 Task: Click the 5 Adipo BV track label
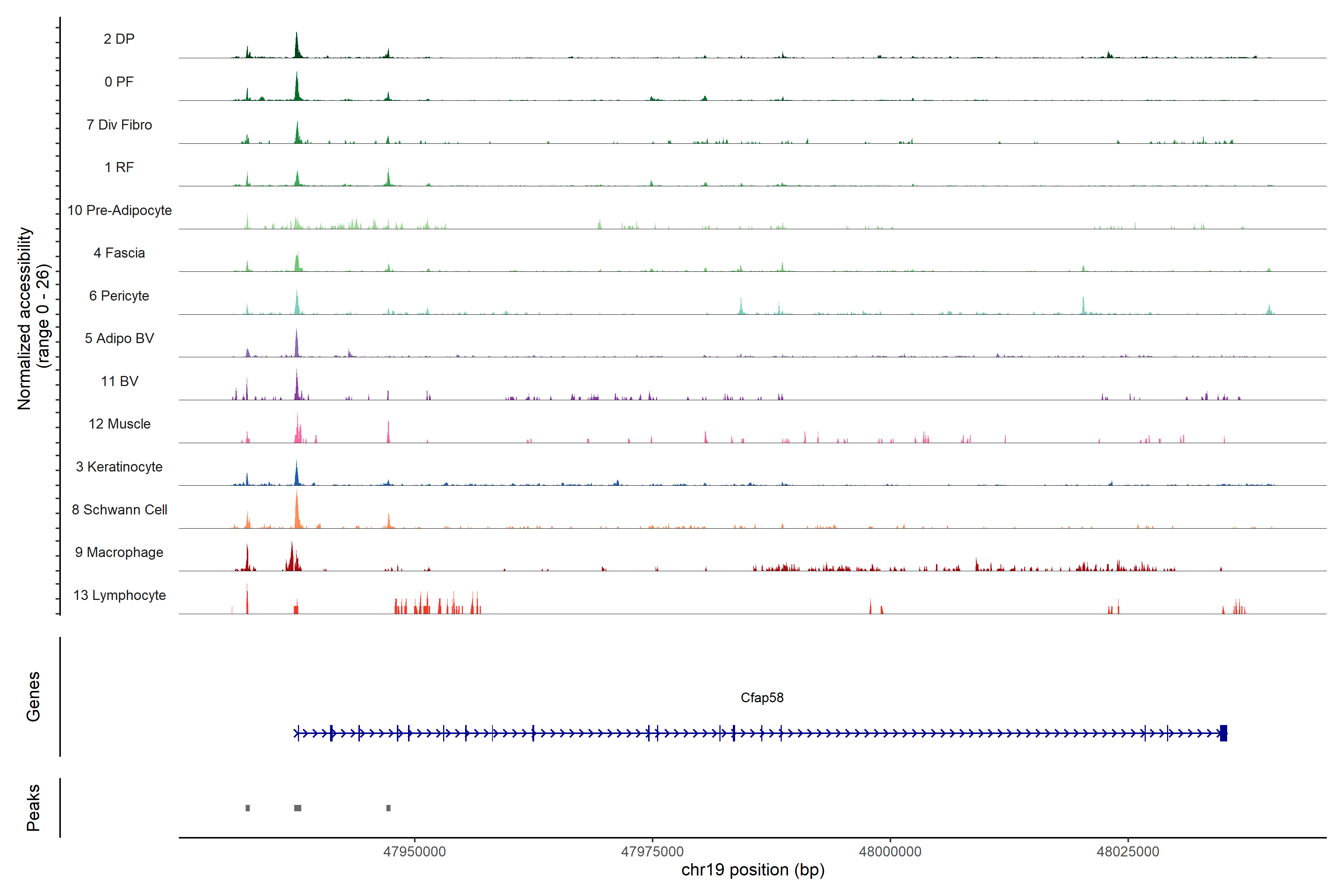[x=119, y=338]
